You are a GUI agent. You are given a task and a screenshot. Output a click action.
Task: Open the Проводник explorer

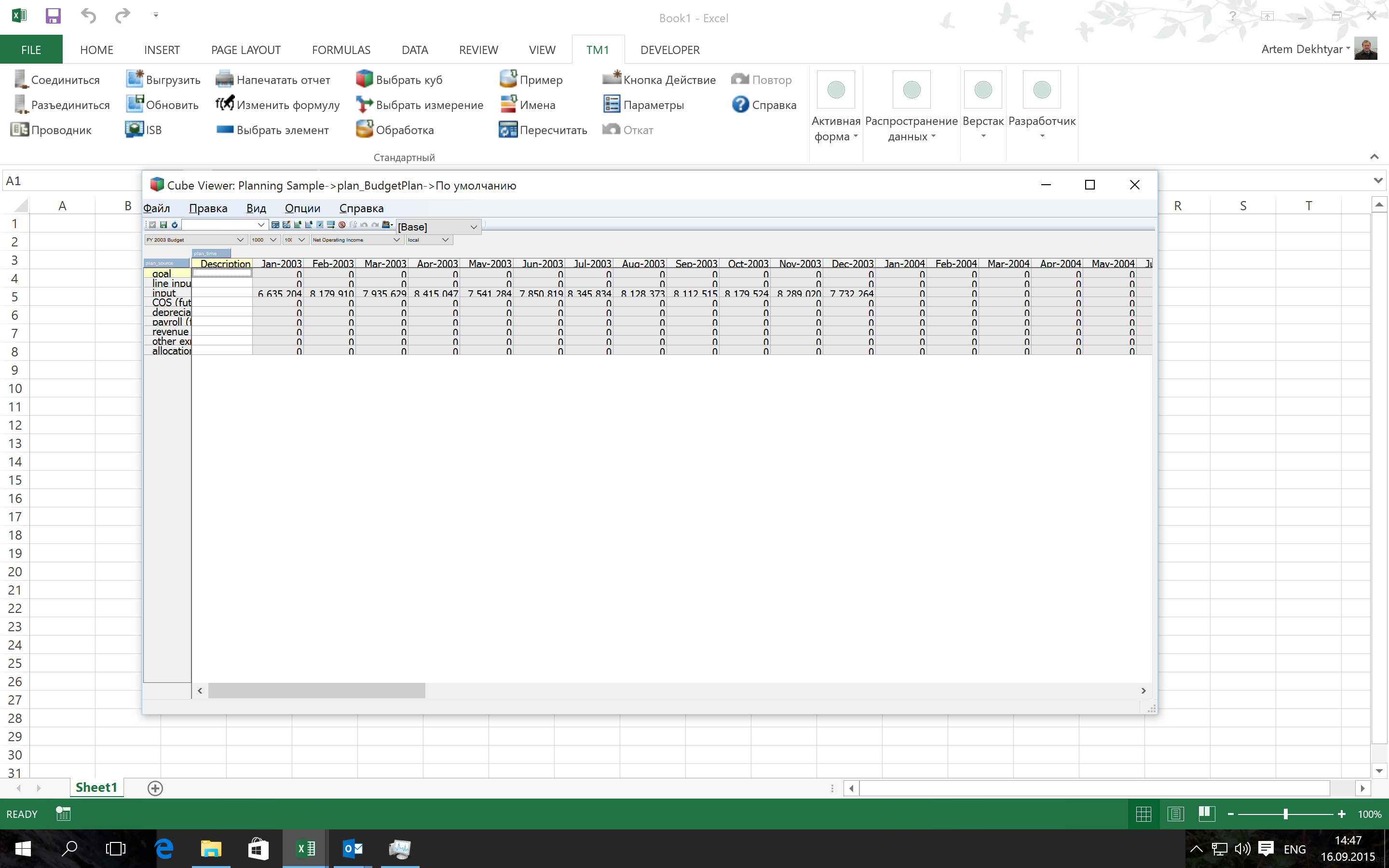(x=52, y=130)
